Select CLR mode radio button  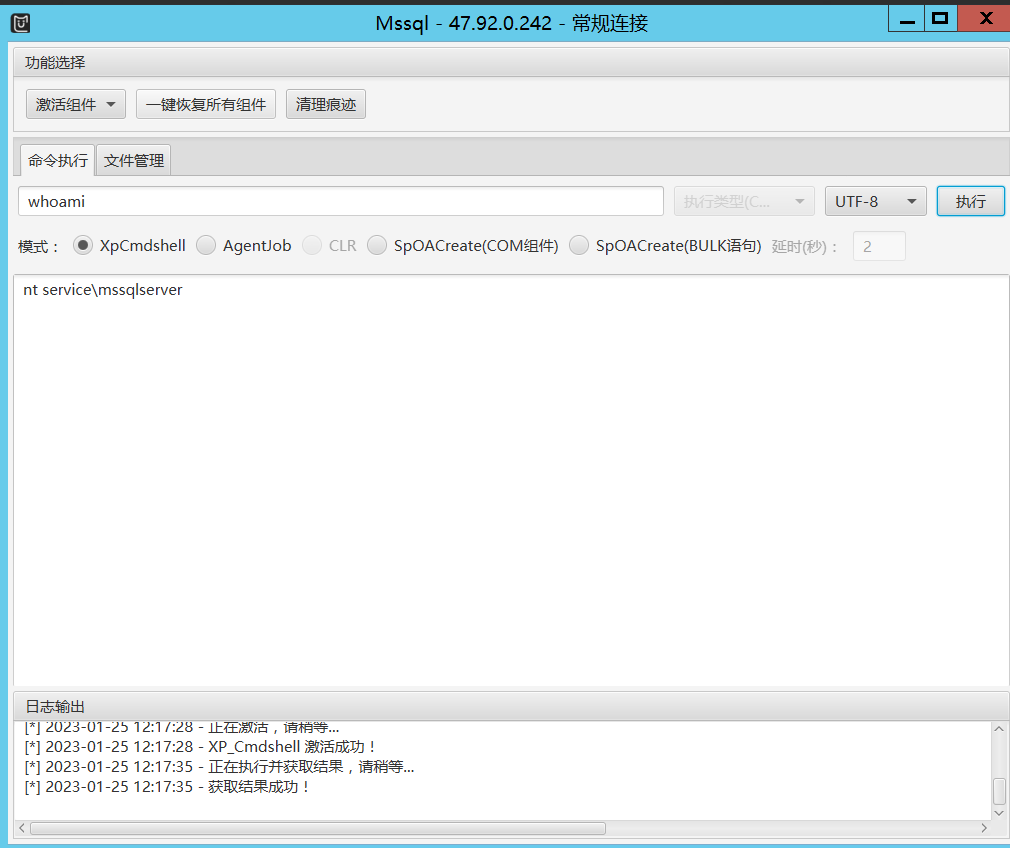pos(312,246)
